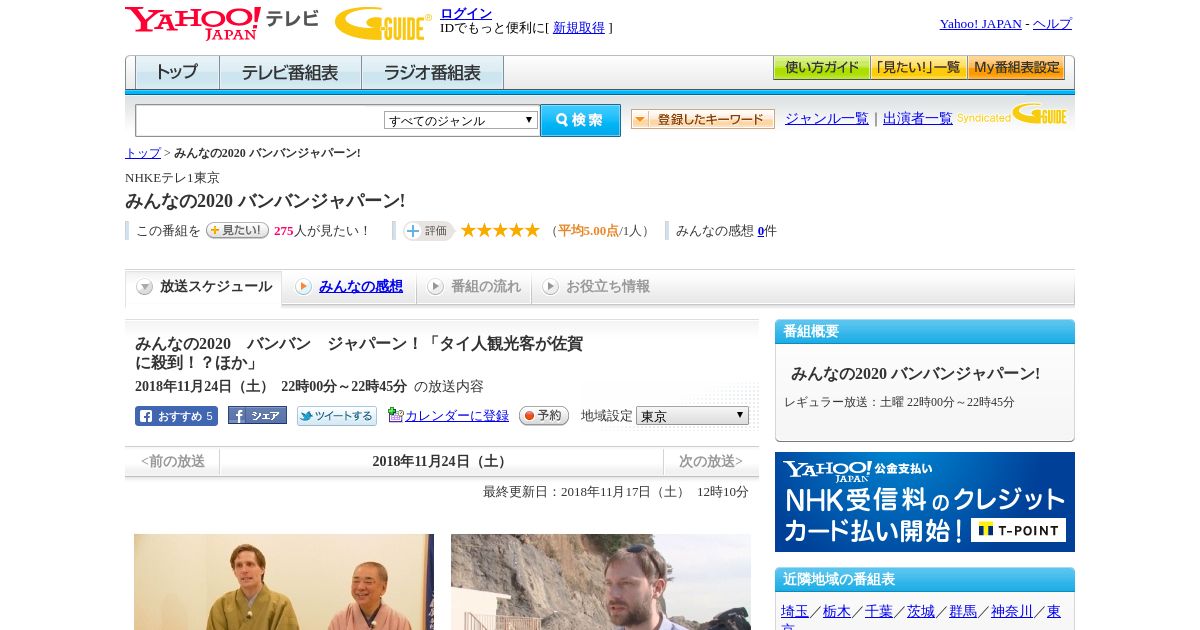Open the 茨城 regional listing link
The image size is (1200, 630).
pyautogui.click(x=921, y=611)
